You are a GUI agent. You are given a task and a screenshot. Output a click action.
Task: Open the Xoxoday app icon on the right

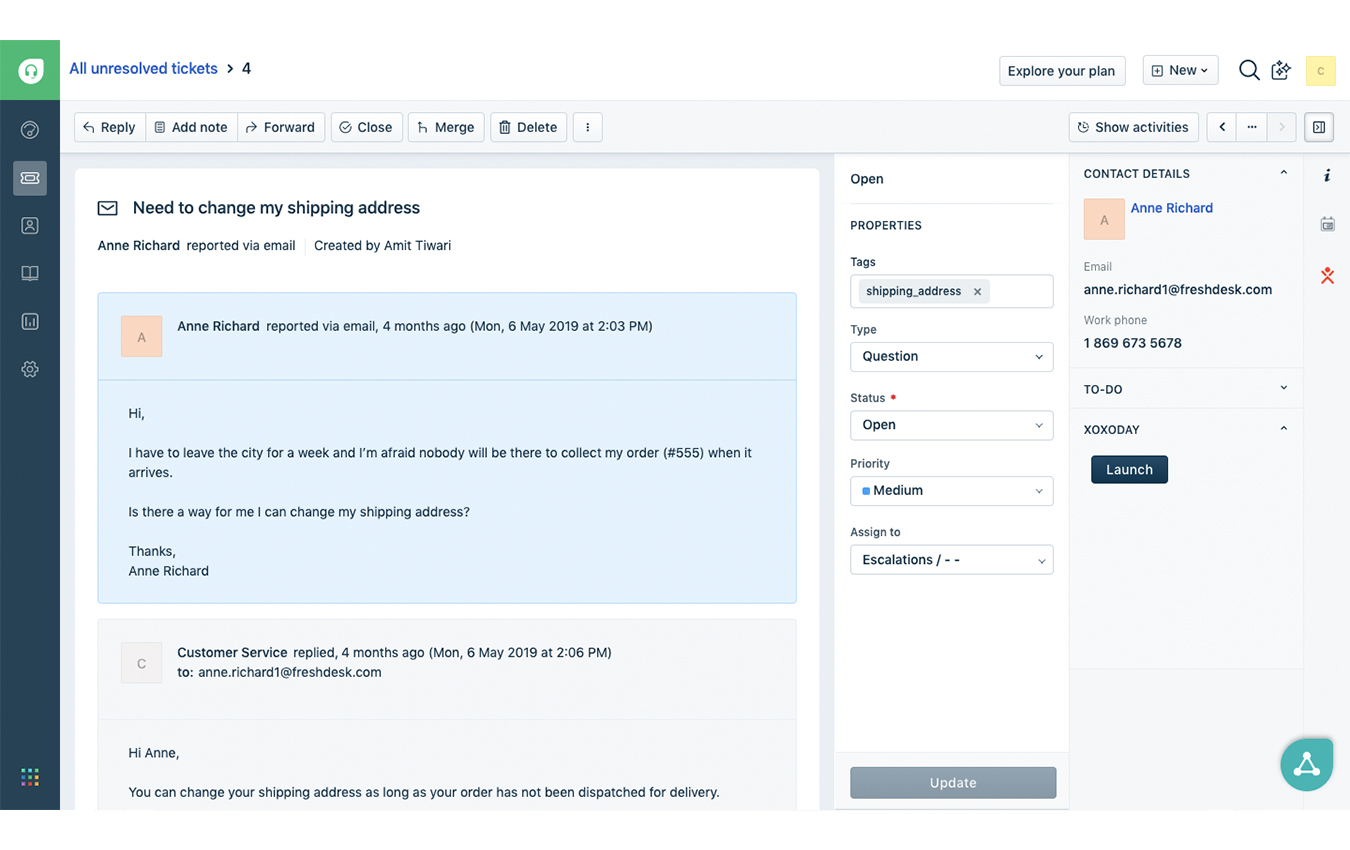[x=1327, y=276]
